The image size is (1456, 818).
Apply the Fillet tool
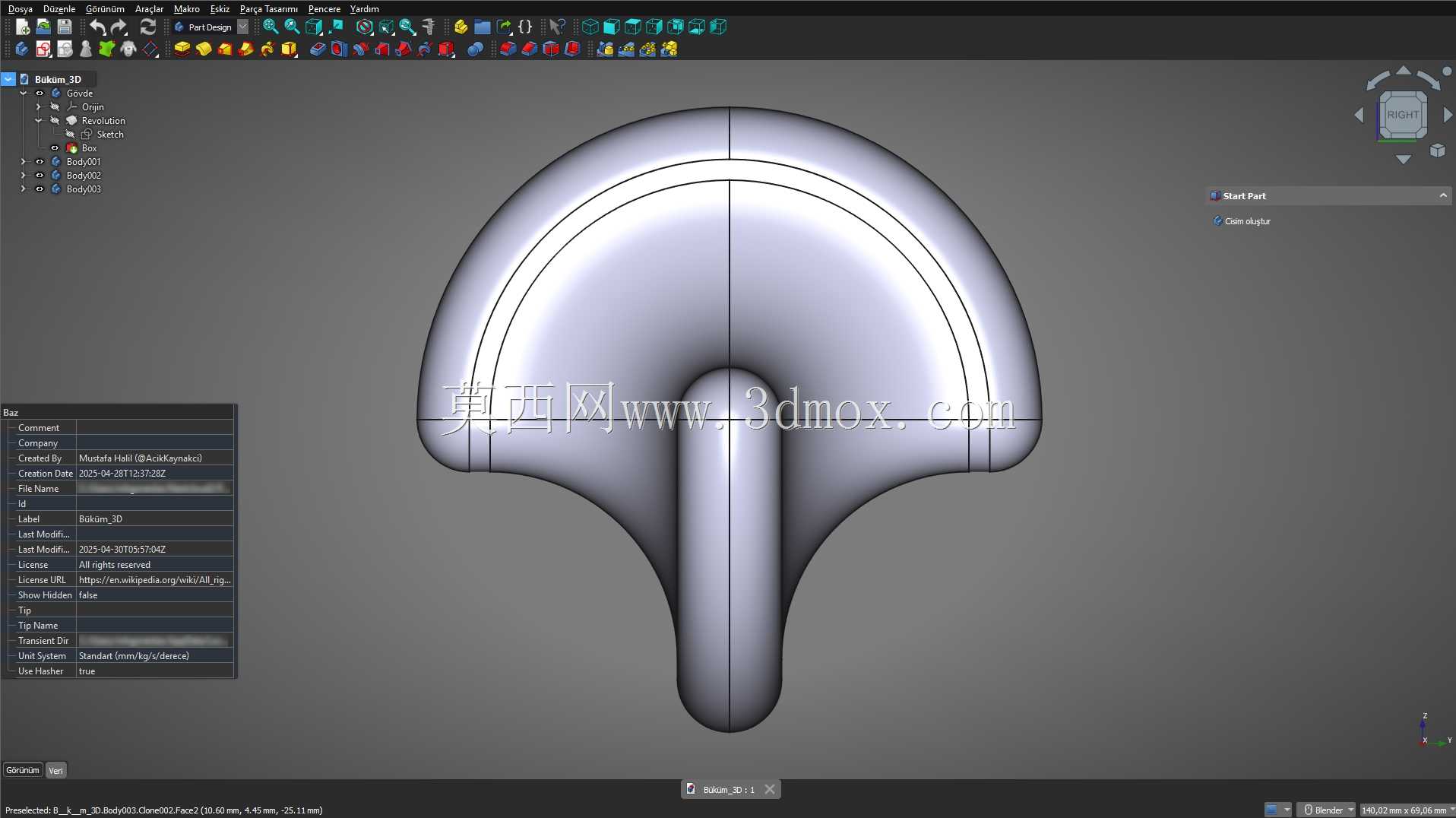(x=508, y=49)
